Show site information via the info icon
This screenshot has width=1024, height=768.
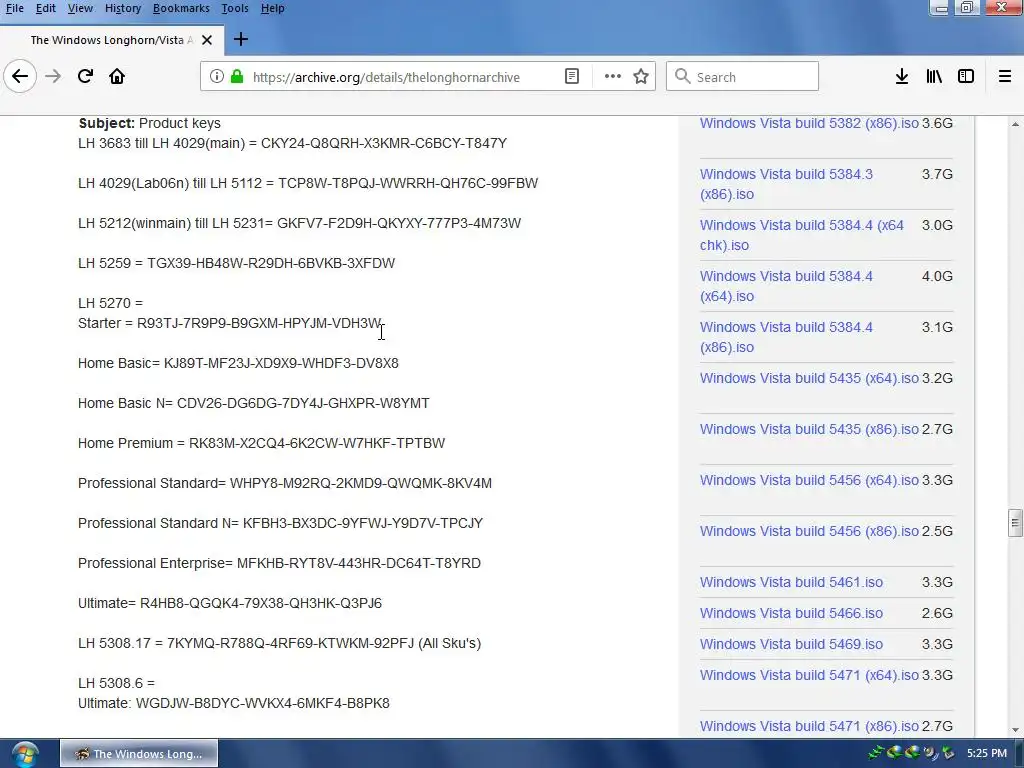click(216, 76)
